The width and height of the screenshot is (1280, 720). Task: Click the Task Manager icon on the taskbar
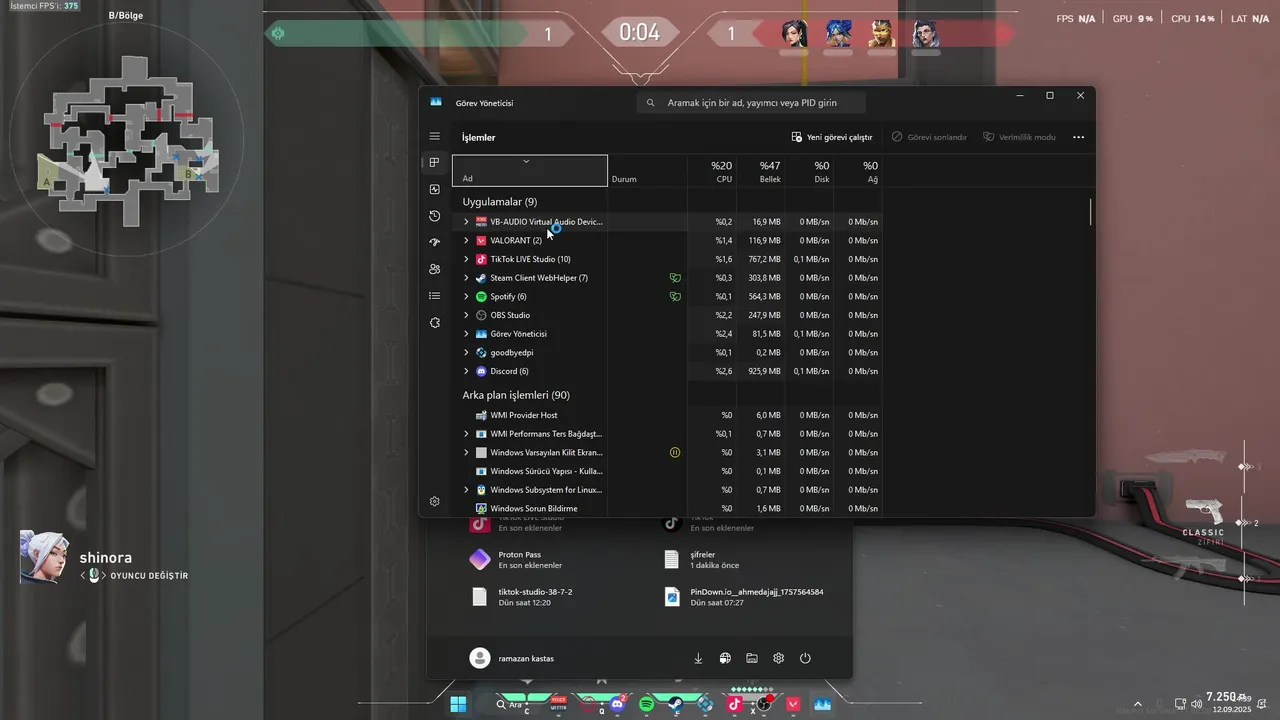[822, 704]
